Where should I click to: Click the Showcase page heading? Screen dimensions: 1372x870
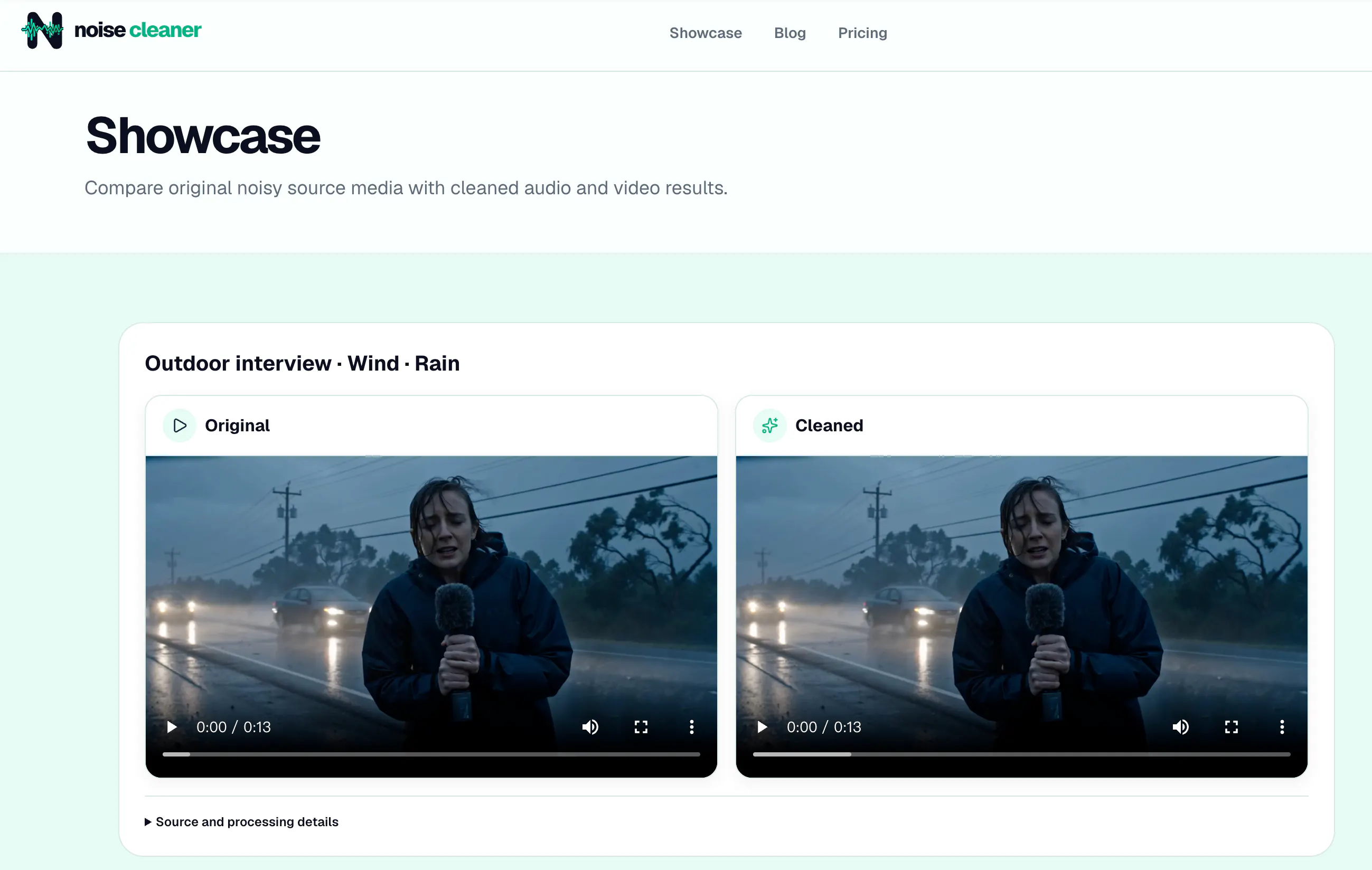tap(203, 136)
